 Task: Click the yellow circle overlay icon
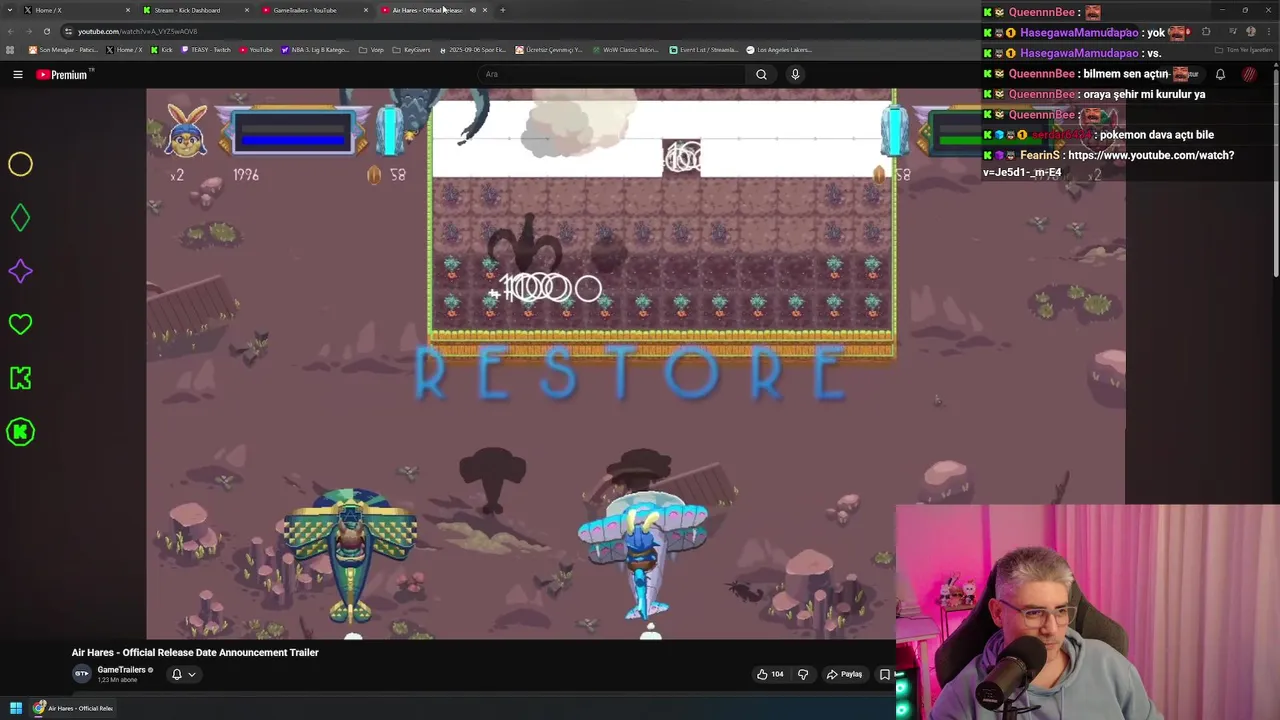[x=20, y=164]
